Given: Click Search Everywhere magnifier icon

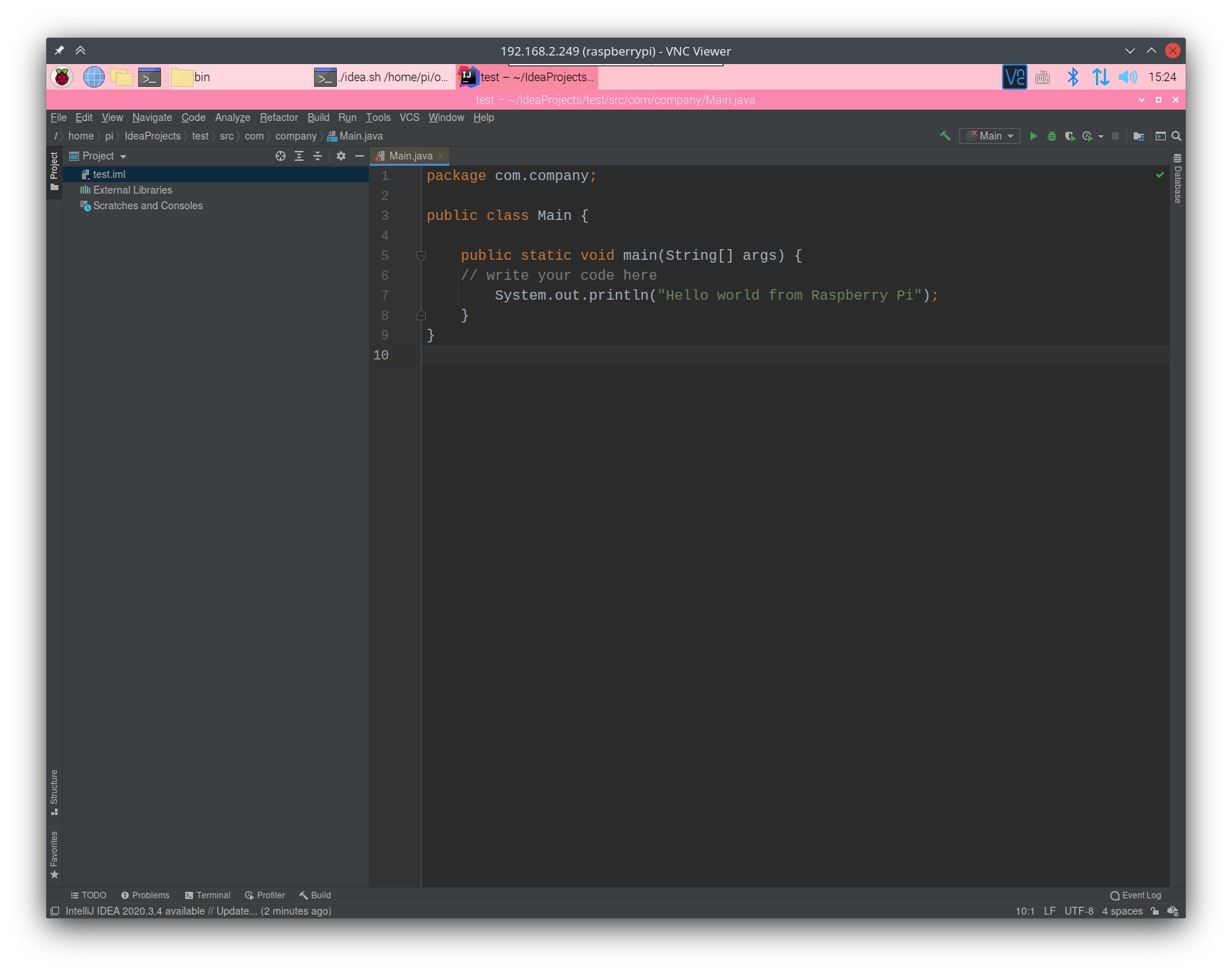Looking at the screenshot, I should click(1176, 136).
